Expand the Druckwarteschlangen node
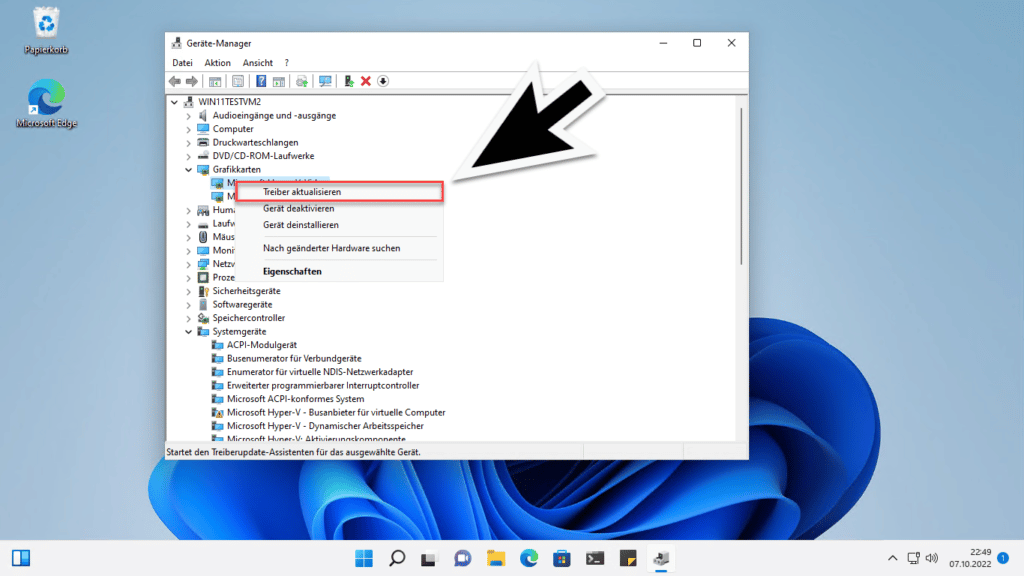Viewport: 1024px width, 576px height. click(x=189, y=143)
